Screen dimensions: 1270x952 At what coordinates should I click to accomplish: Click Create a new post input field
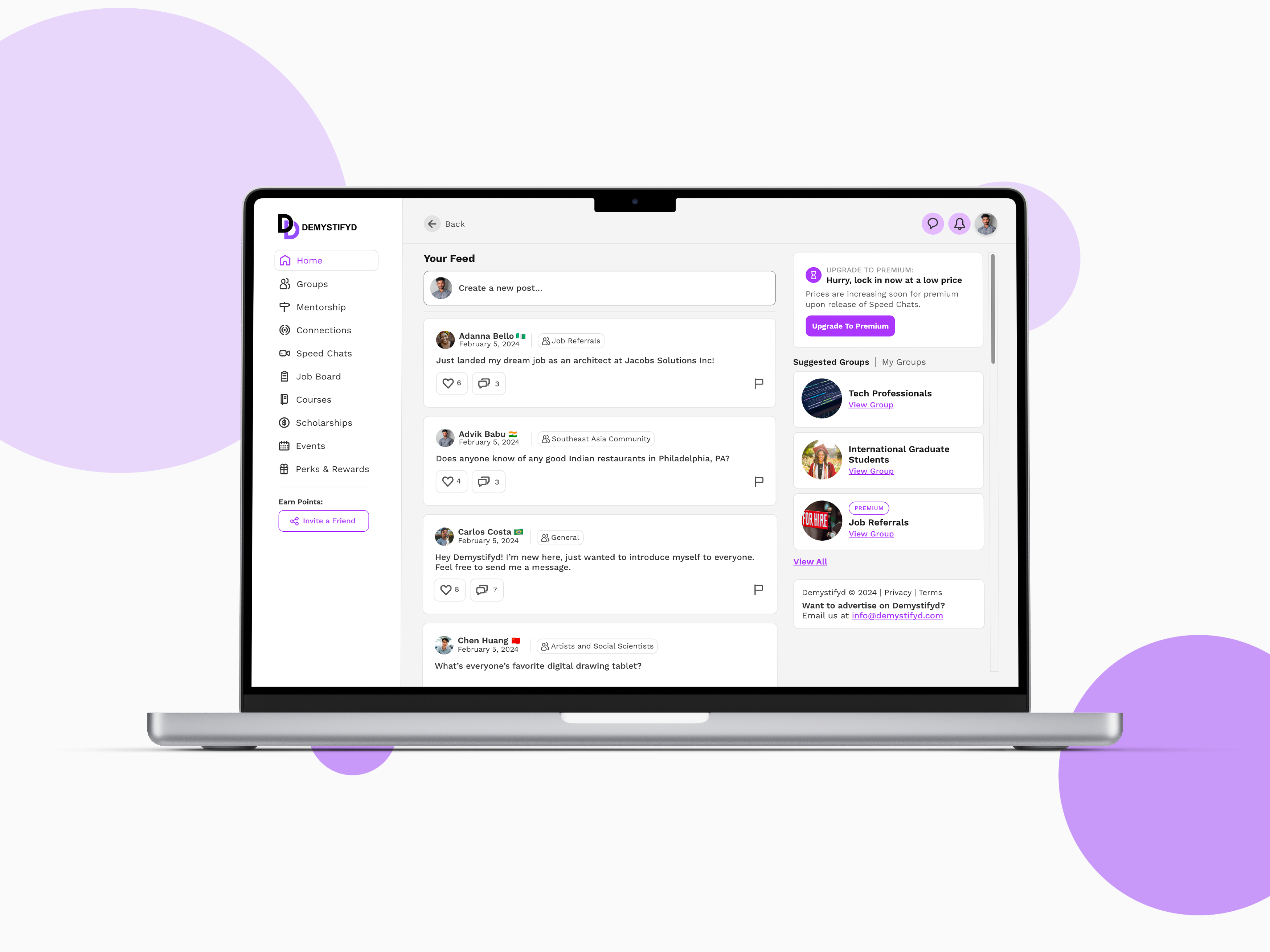(600, 288)
